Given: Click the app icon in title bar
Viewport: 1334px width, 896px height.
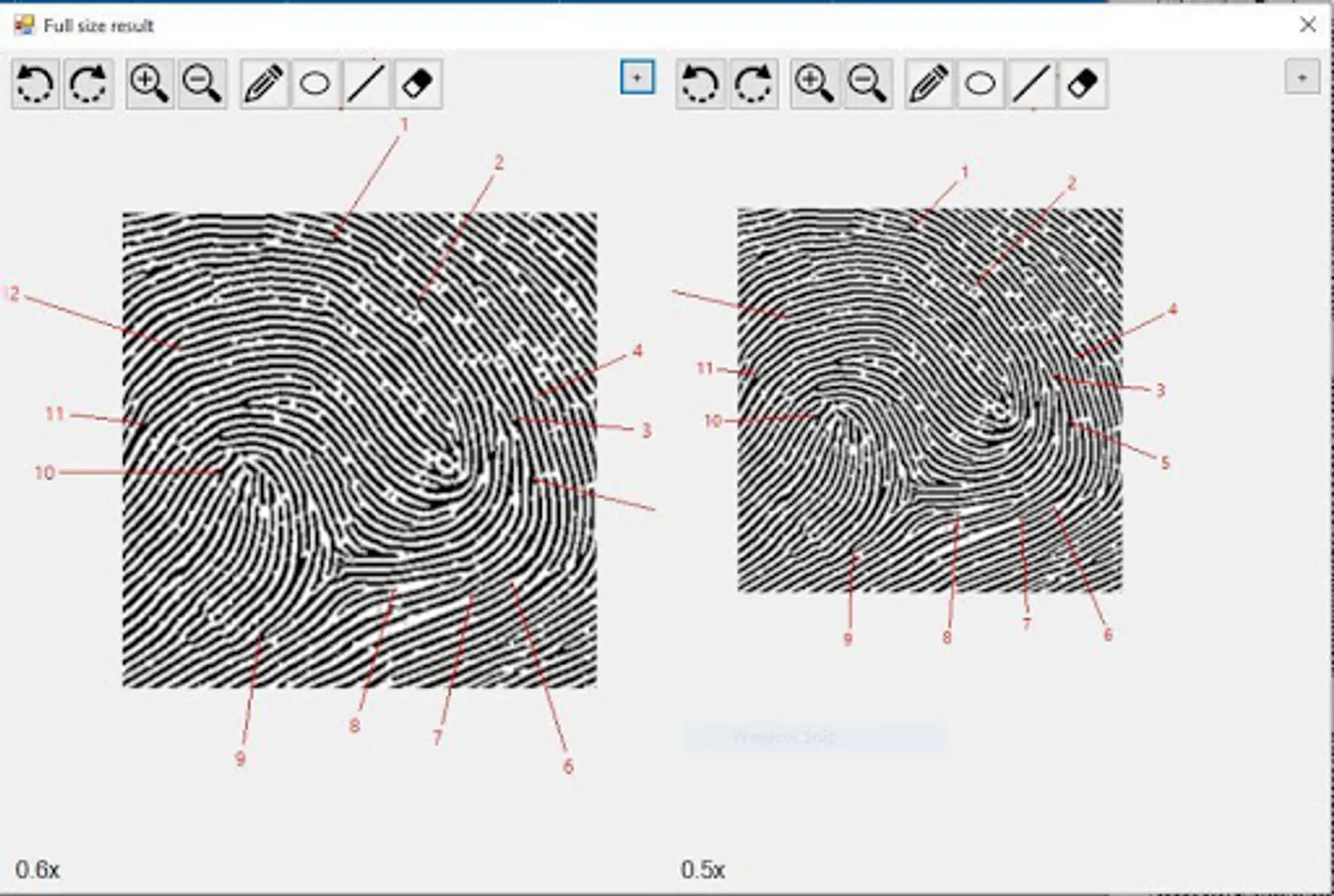Looking at the screenshot, I should click(x=24, y=25).
